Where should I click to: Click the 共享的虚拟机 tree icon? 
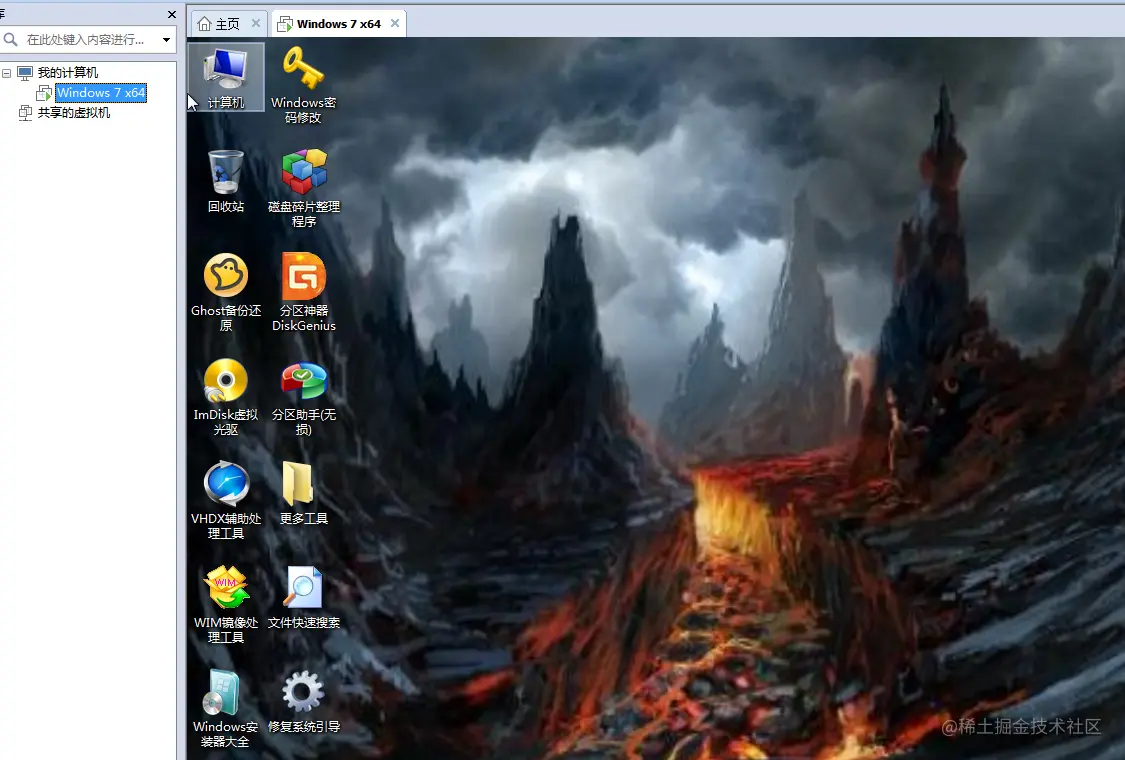click(25, 113)
